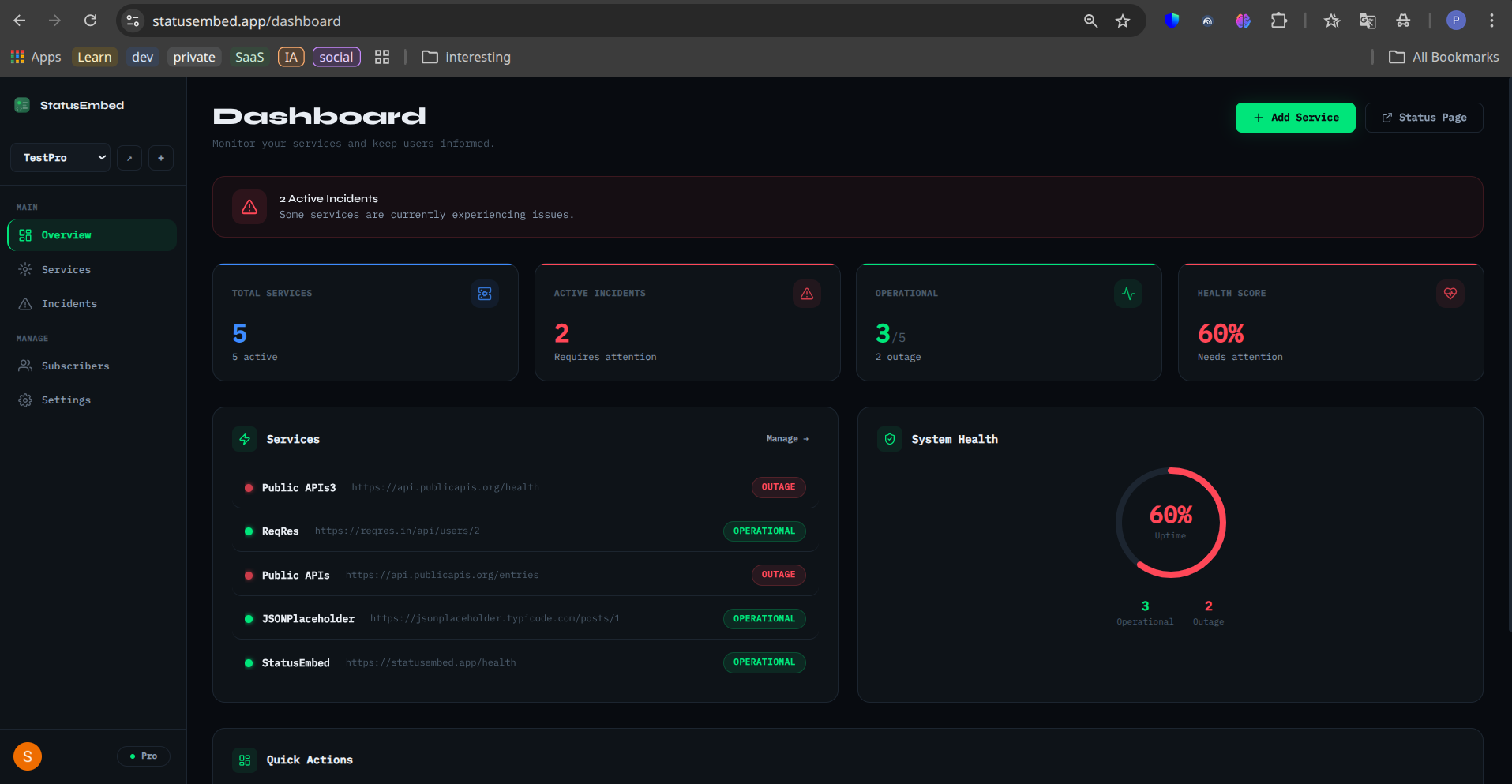This screenshot has height=784, width=1512.
Task: Click the address bar URL field
Action: (x=608, y=21)
